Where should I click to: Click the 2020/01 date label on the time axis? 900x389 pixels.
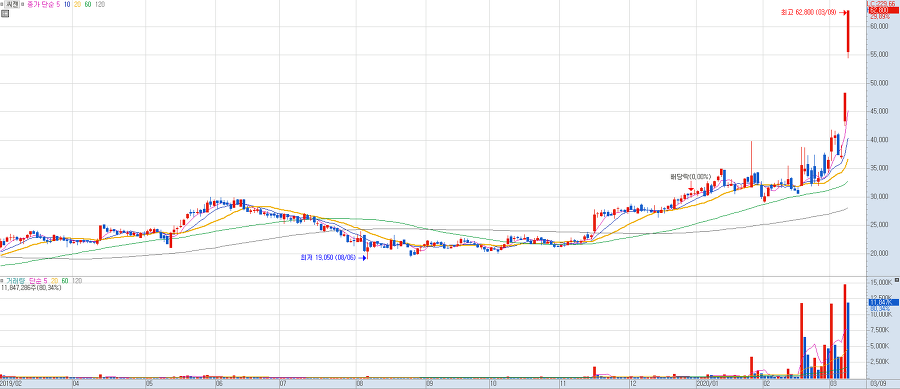707,382
